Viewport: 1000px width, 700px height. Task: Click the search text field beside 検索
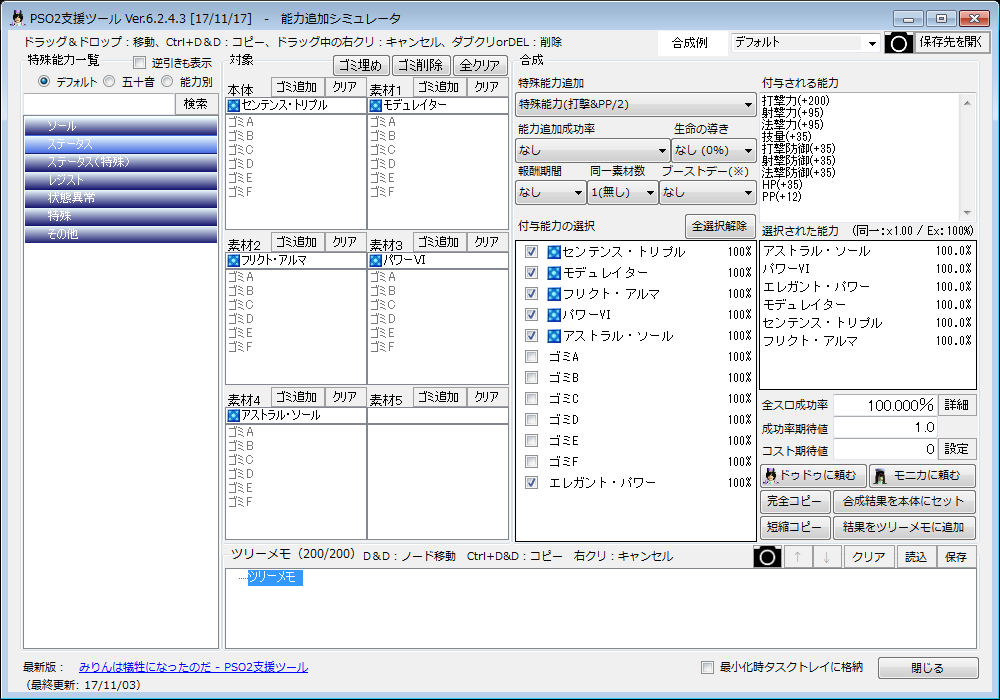click(x=98, y=104)
